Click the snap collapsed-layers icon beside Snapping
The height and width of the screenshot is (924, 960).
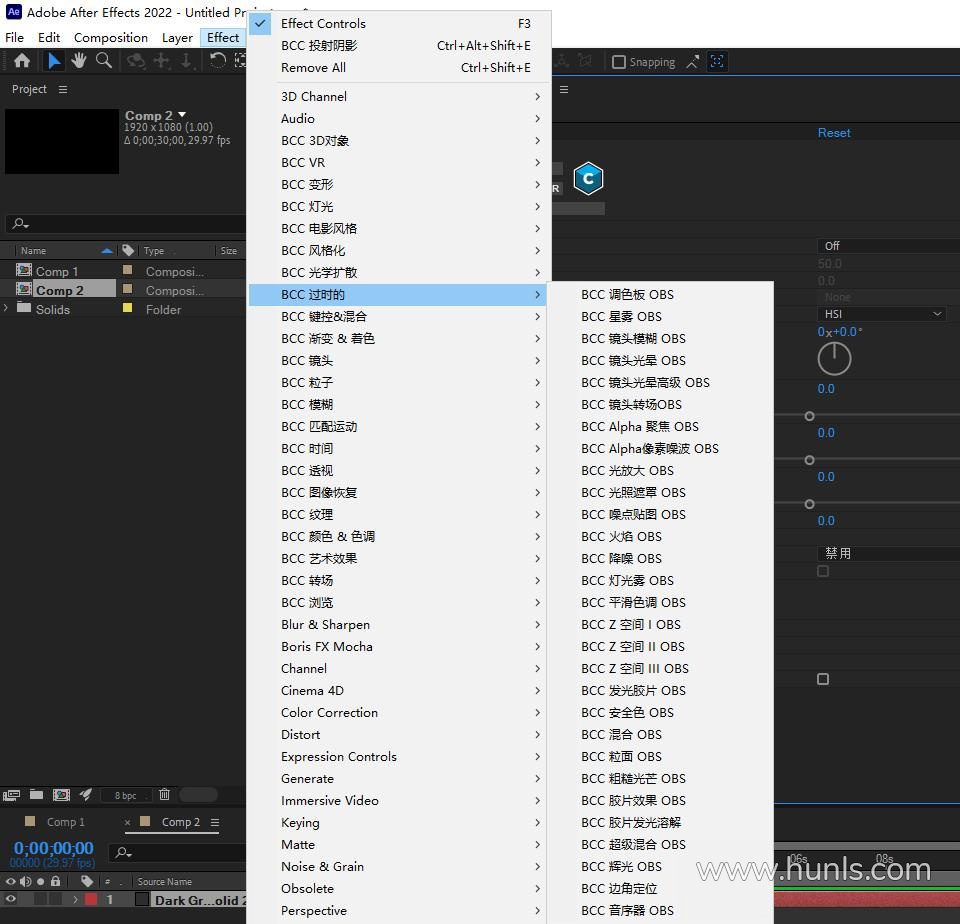717,61
